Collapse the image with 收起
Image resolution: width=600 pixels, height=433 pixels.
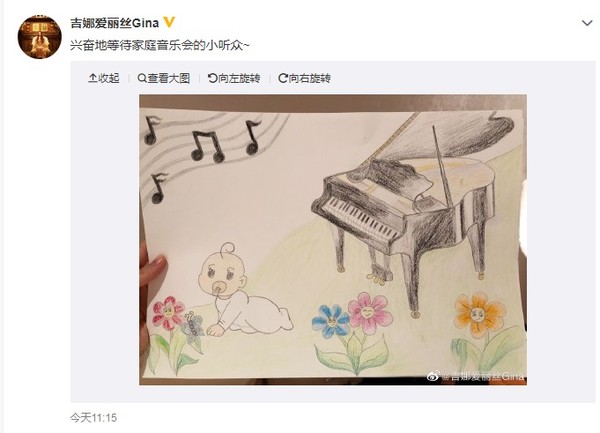pos(104,78)
